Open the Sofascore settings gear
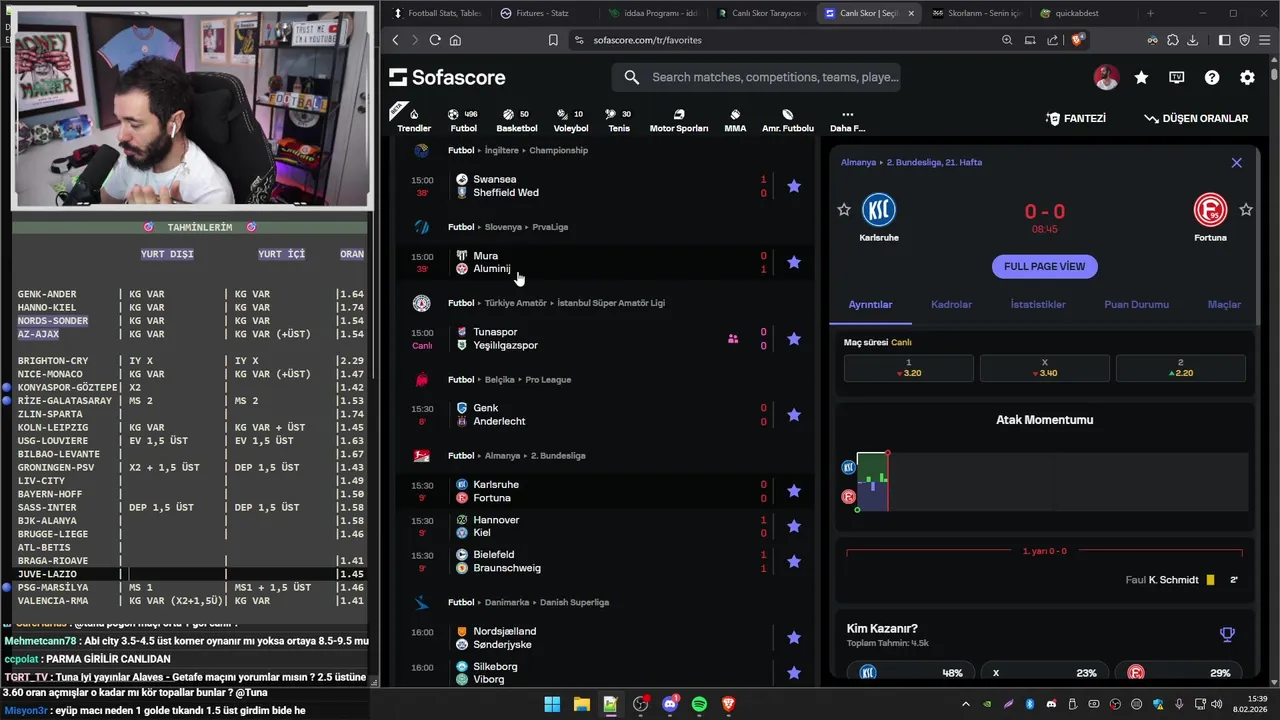 pyautogui.click(x=1247, y=77)
